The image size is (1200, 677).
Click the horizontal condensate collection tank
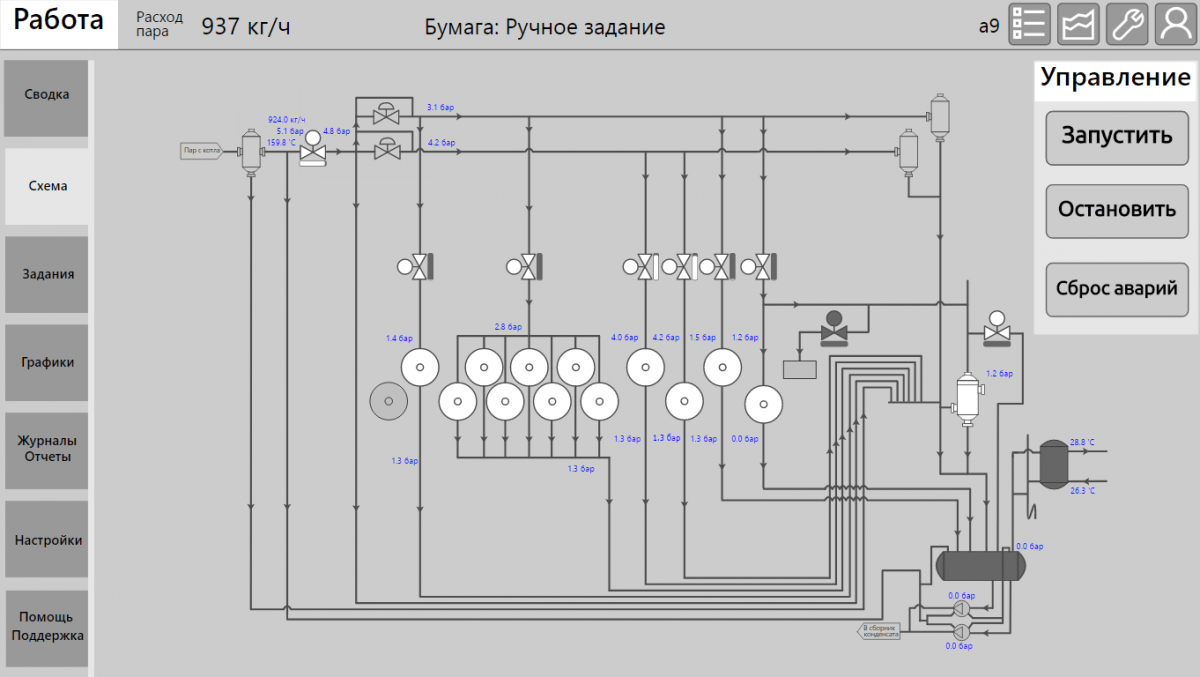[x=980, y=565]
